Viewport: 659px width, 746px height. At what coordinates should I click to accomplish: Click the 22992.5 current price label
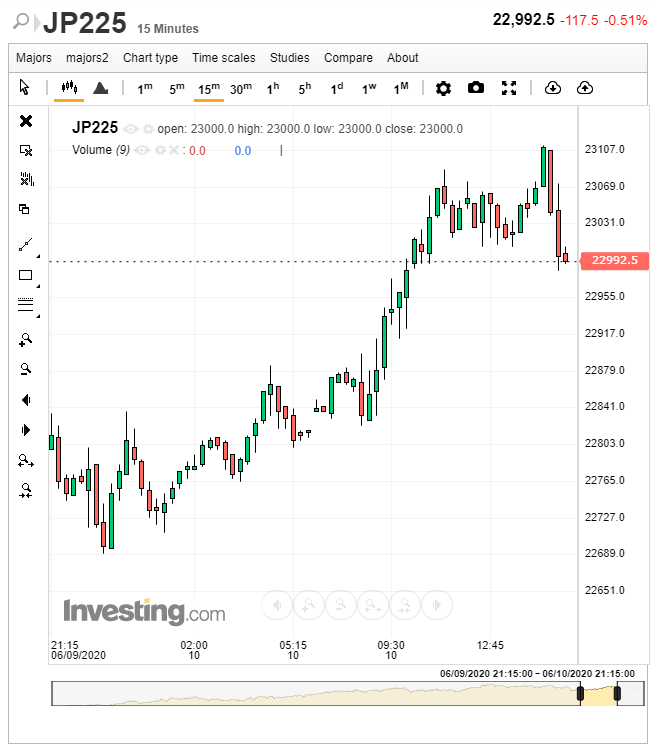615,260
